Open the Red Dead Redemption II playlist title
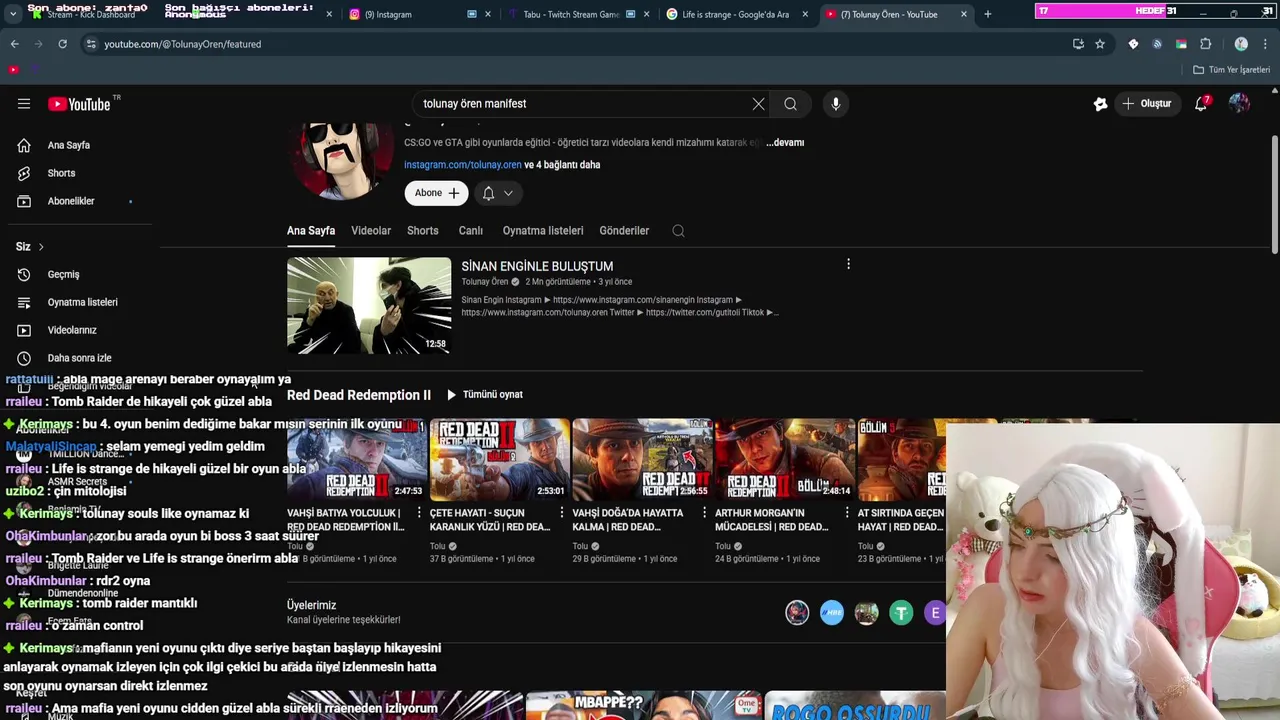The image size is (1280, 720). pyautogui.click(x=359, y=395)
